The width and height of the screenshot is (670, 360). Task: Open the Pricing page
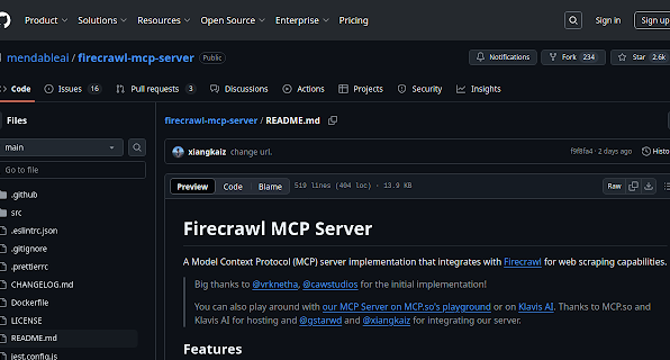(353, 20)
